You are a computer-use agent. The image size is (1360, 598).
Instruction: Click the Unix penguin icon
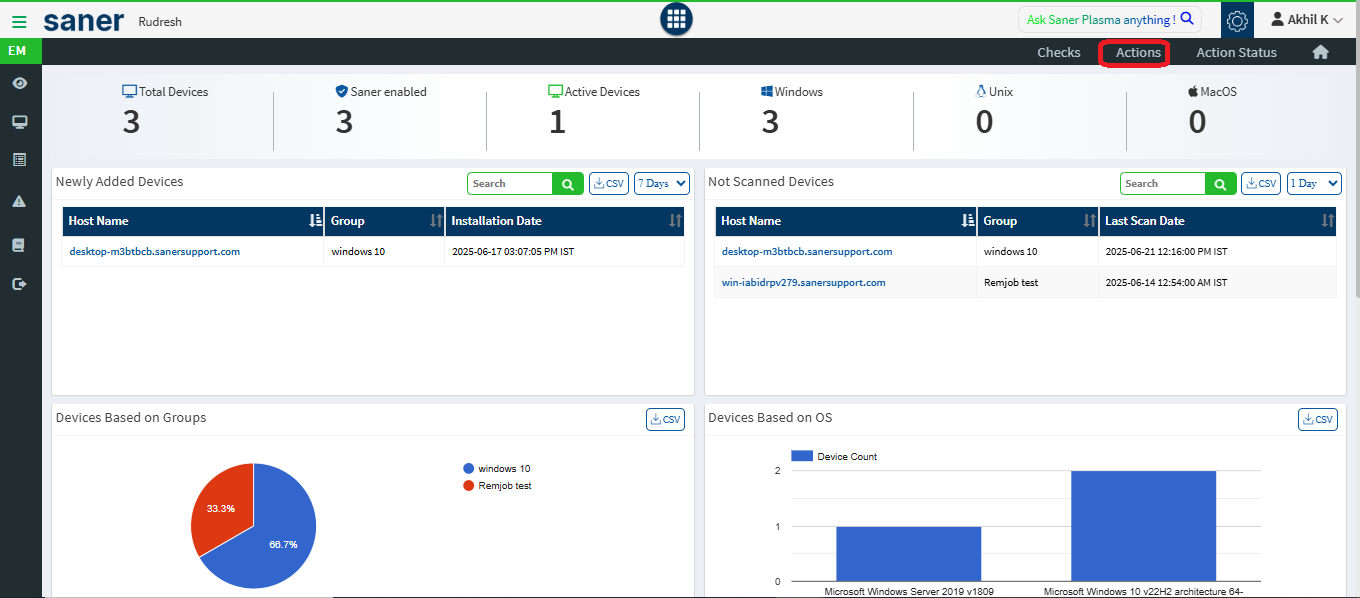click(x=981, y=91)
